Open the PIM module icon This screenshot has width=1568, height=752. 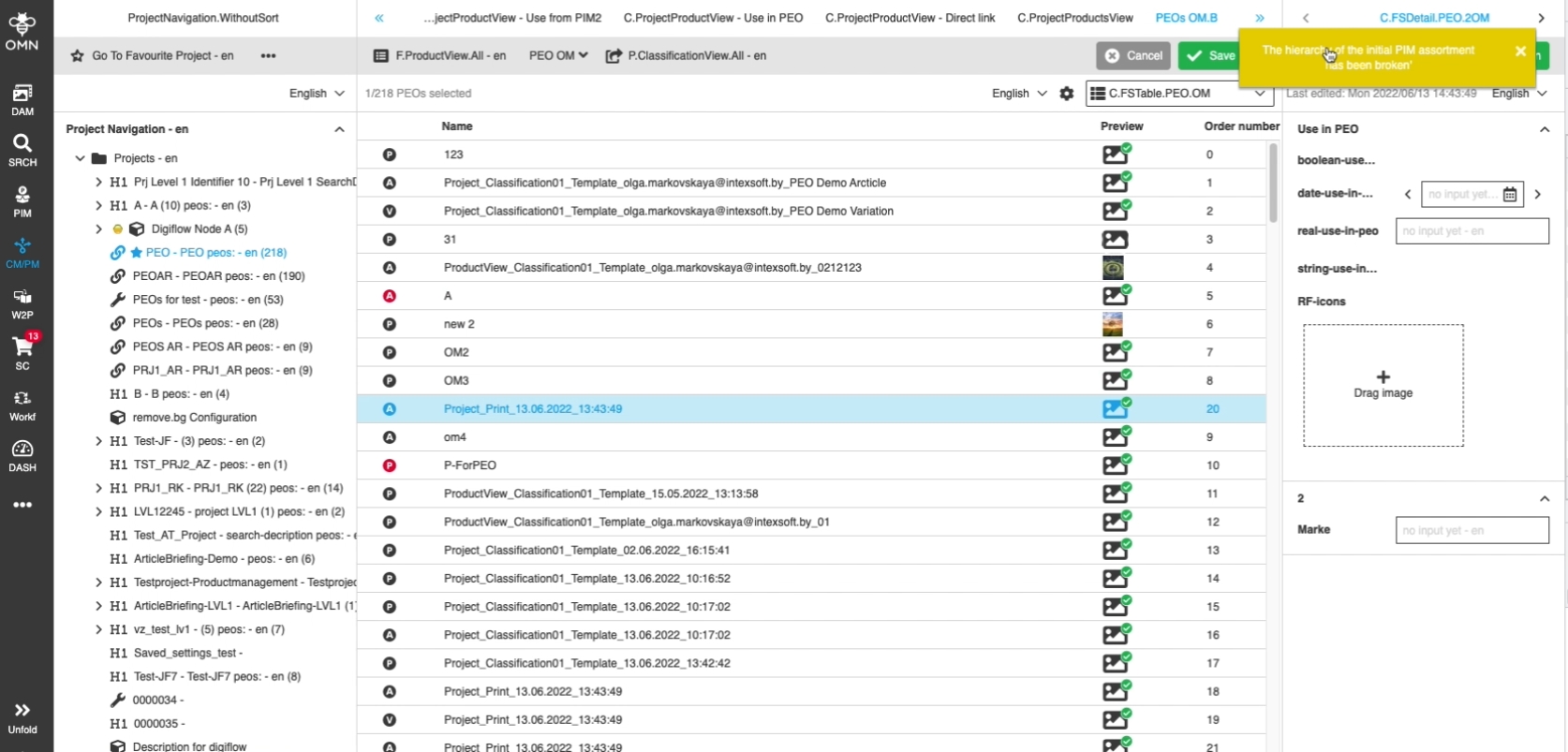click(22, 200)
